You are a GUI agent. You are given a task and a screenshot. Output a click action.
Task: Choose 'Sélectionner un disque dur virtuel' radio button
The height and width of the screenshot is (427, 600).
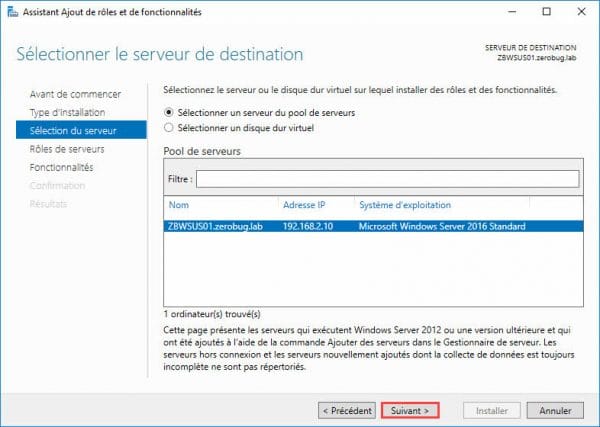[168, 128]
